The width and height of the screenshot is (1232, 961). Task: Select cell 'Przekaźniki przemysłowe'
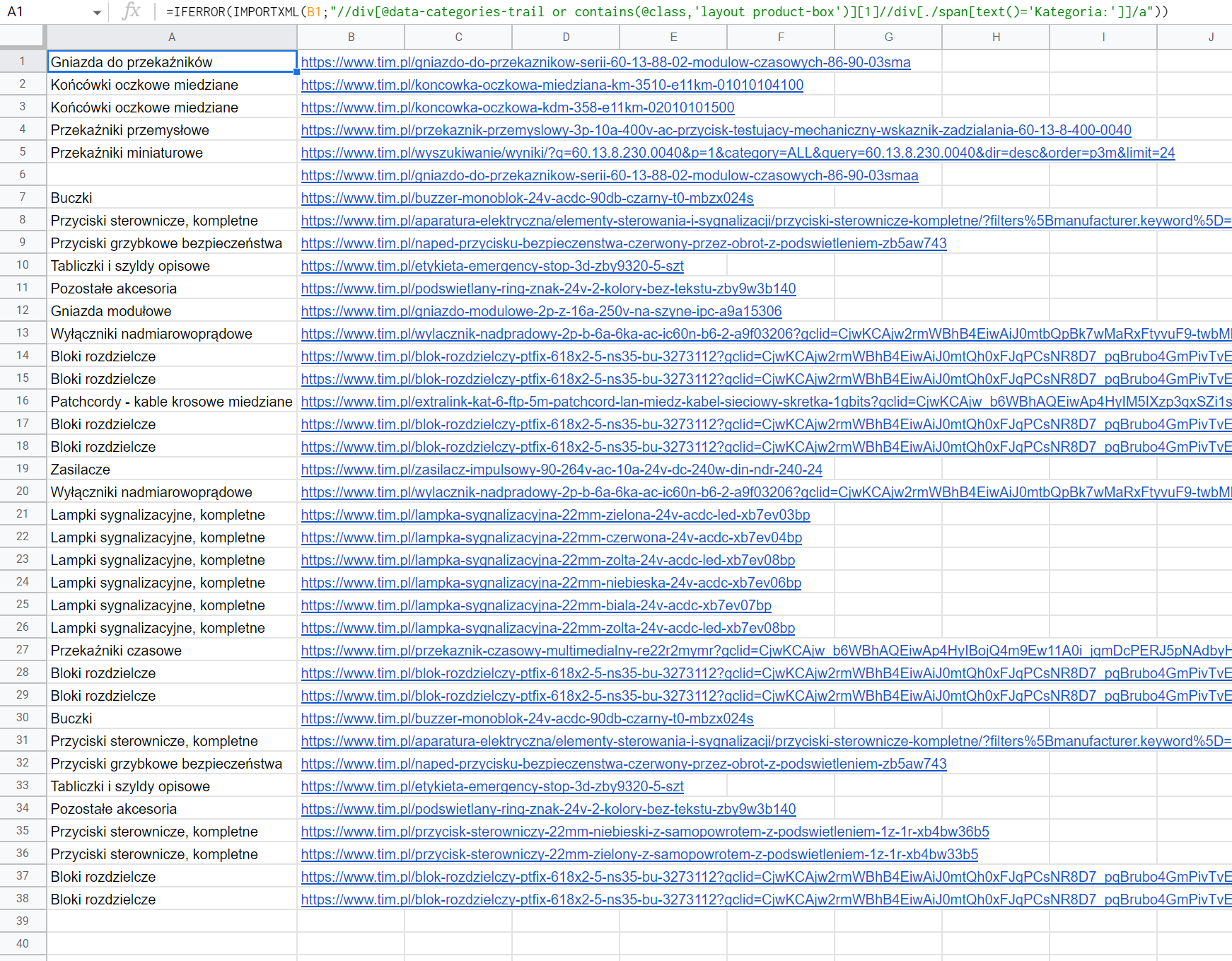[x=172, y=130]
